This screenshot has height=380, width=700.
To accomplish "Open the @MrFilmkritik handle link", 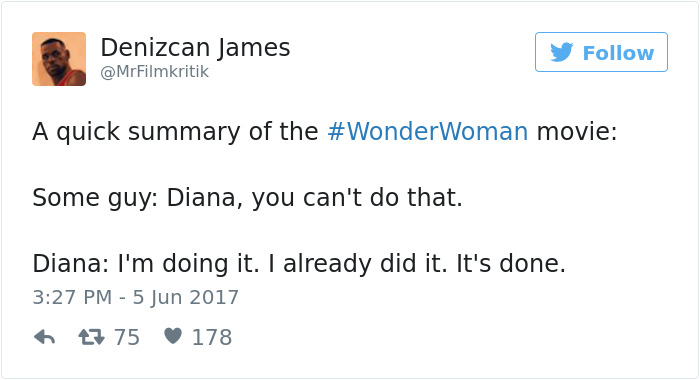I will pyautogui.click(x=154, y=71).
